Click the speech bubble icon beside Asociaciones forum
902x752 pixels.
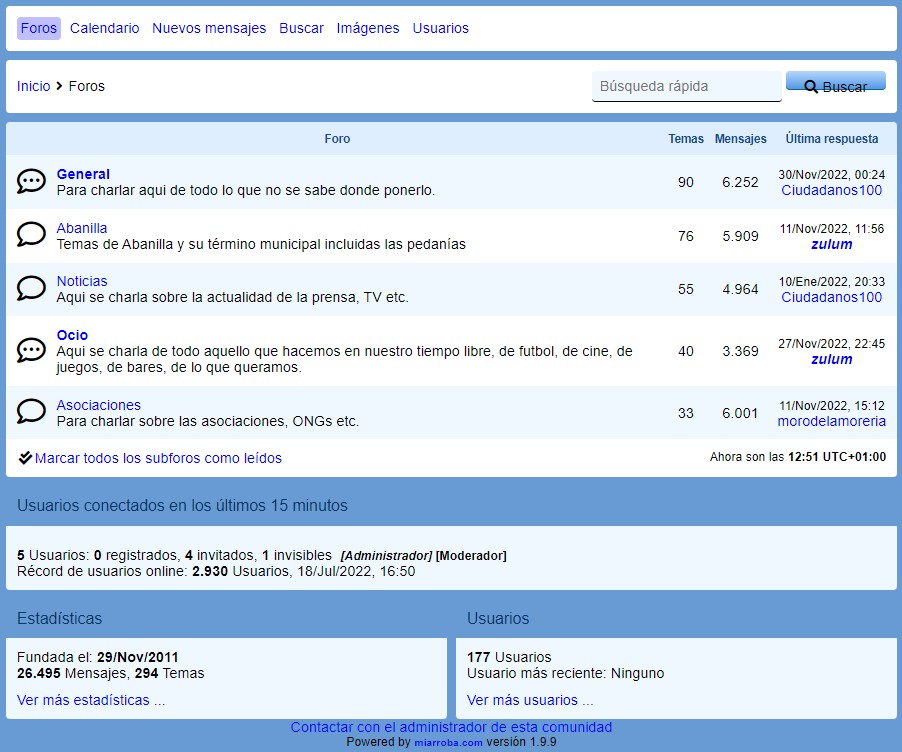pos(31,412)
